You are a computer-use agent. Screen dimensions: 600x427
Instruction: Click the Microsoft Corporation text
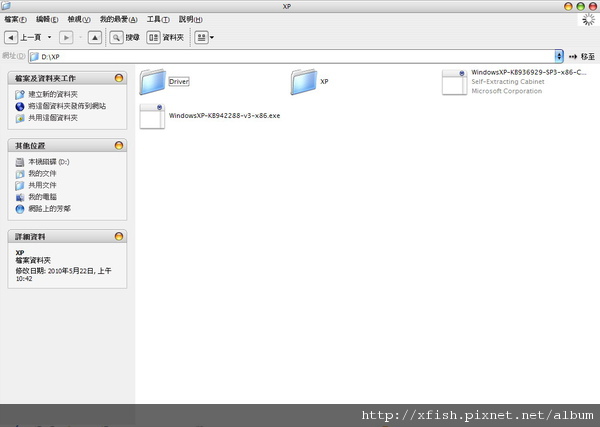(x=507, y=91)
